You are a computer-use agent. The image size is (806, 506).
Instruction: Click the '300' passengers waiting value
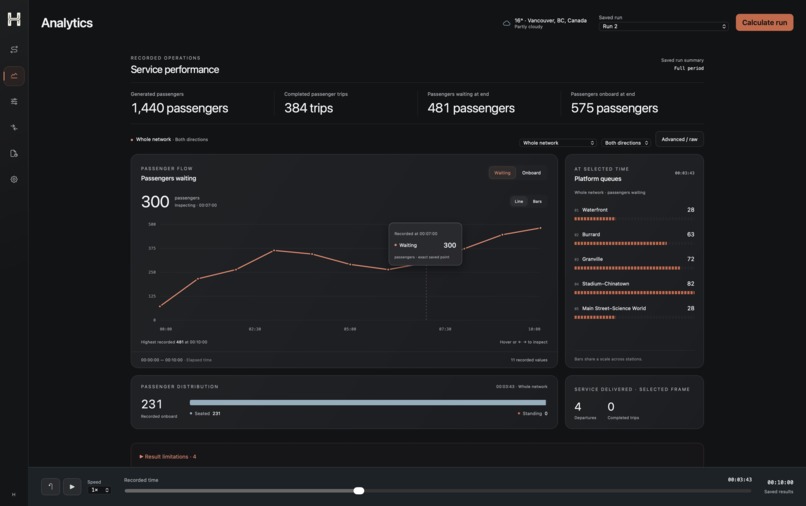tap(155, 202)
